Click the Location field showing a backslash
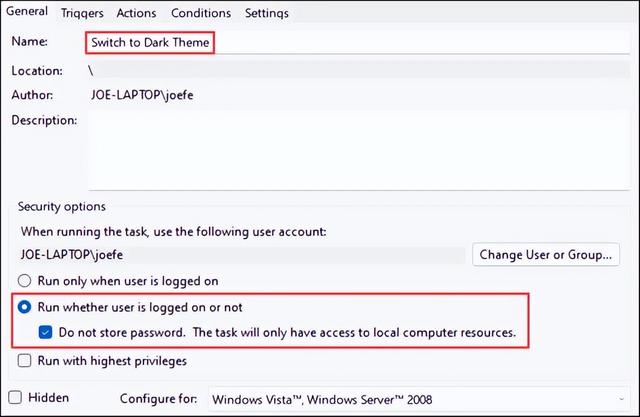 [358, 70]
